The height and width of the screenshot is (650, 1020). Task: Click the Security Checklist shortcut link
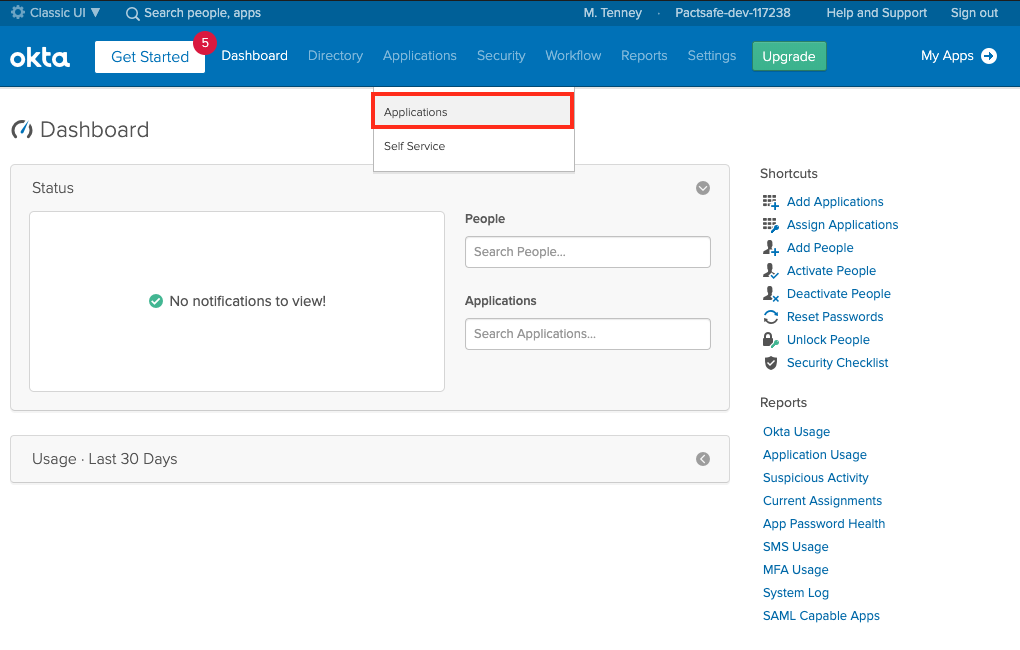tap(837, 363)
